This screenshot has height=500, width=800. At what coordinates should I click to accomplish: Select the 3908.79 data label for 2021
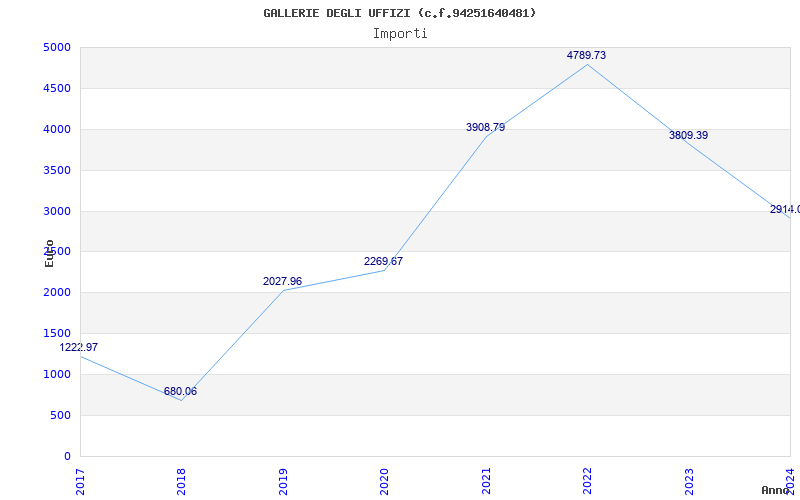pyautogui.click(x=485, y=127)
